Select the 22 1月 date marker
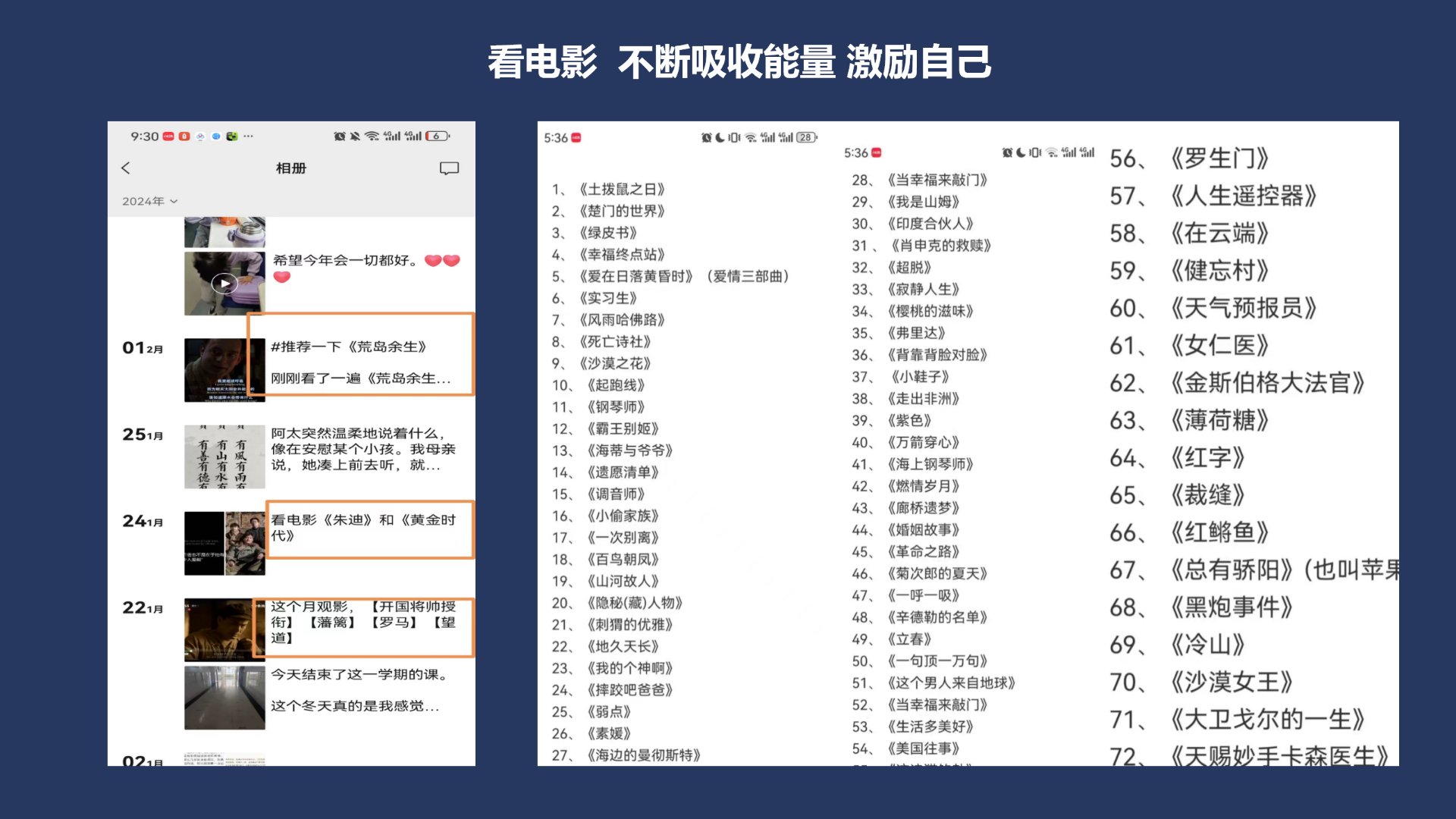Image resolution: width=1456 pixels, height=819 pixels. click(x=143, y=607)
